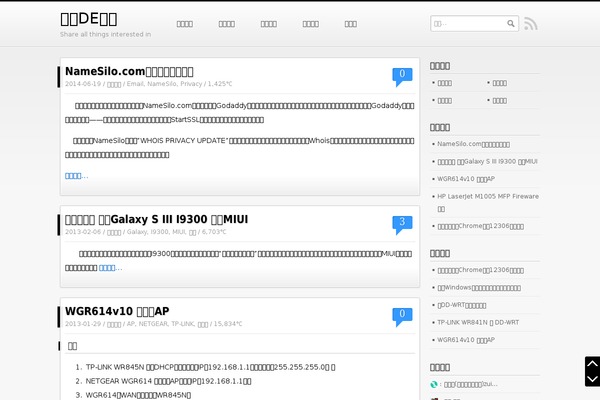Open sidebar Chrome 12306 link above Windows link
Screen dimensions: 600x400
pos(481,270)
